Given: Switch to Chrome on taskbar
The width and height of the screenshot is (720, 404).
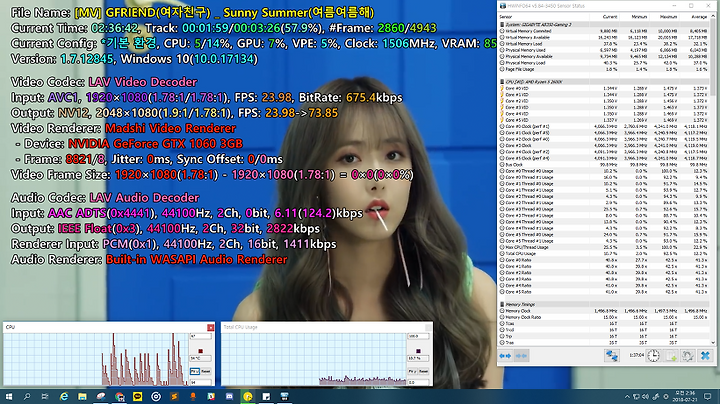Looking at the screenshot, I should 119,397.
